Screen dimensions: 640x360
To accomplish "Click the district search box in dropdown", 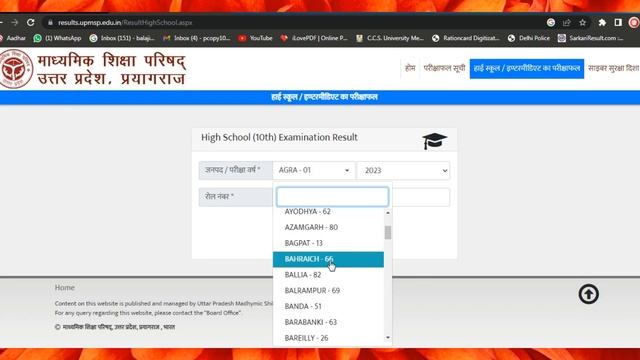I will (332, 197).
